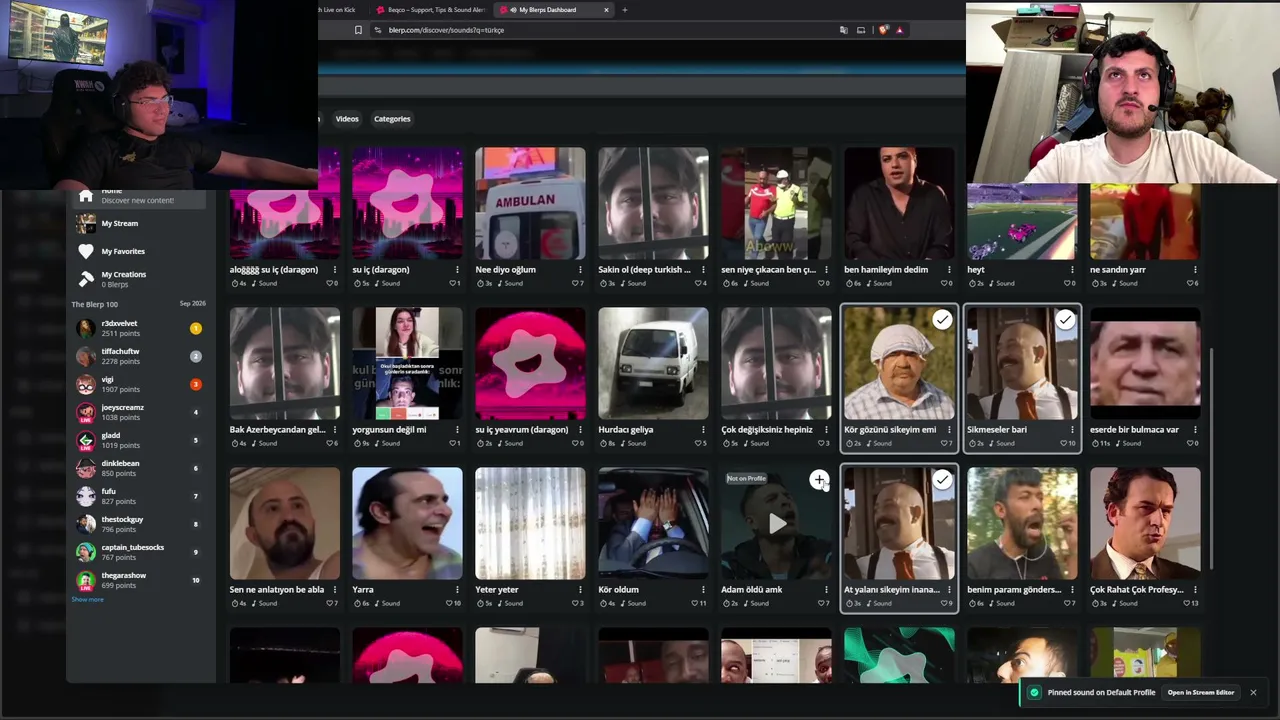Open the three-dot menu for 'heyt'
The width and height of the screenshot is (1280, 720).
coord(1072,269)
